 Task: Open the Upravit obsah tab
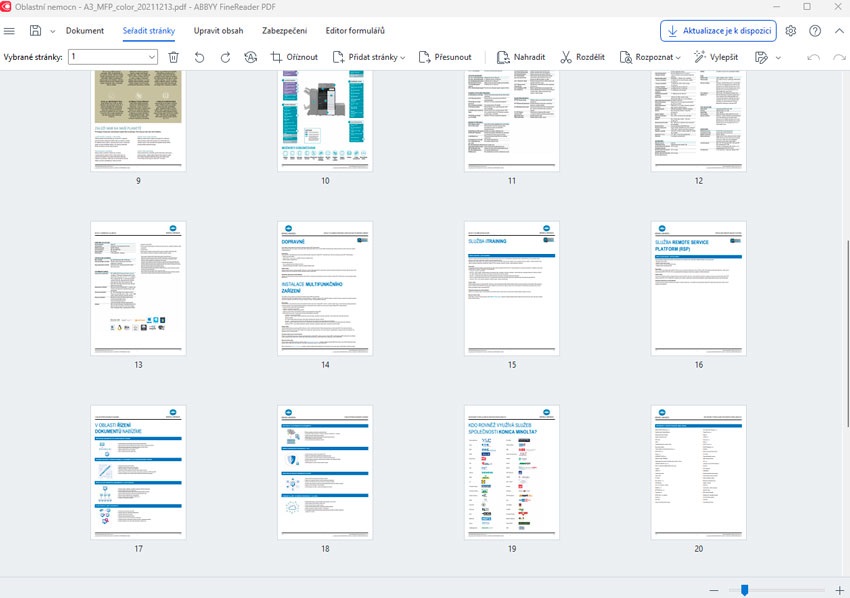tap(218, 31)
